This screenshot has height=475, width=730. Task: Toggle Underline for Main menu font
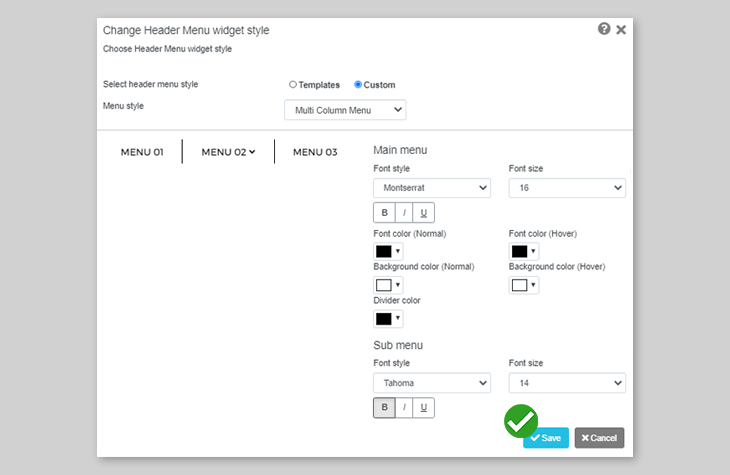424,213
